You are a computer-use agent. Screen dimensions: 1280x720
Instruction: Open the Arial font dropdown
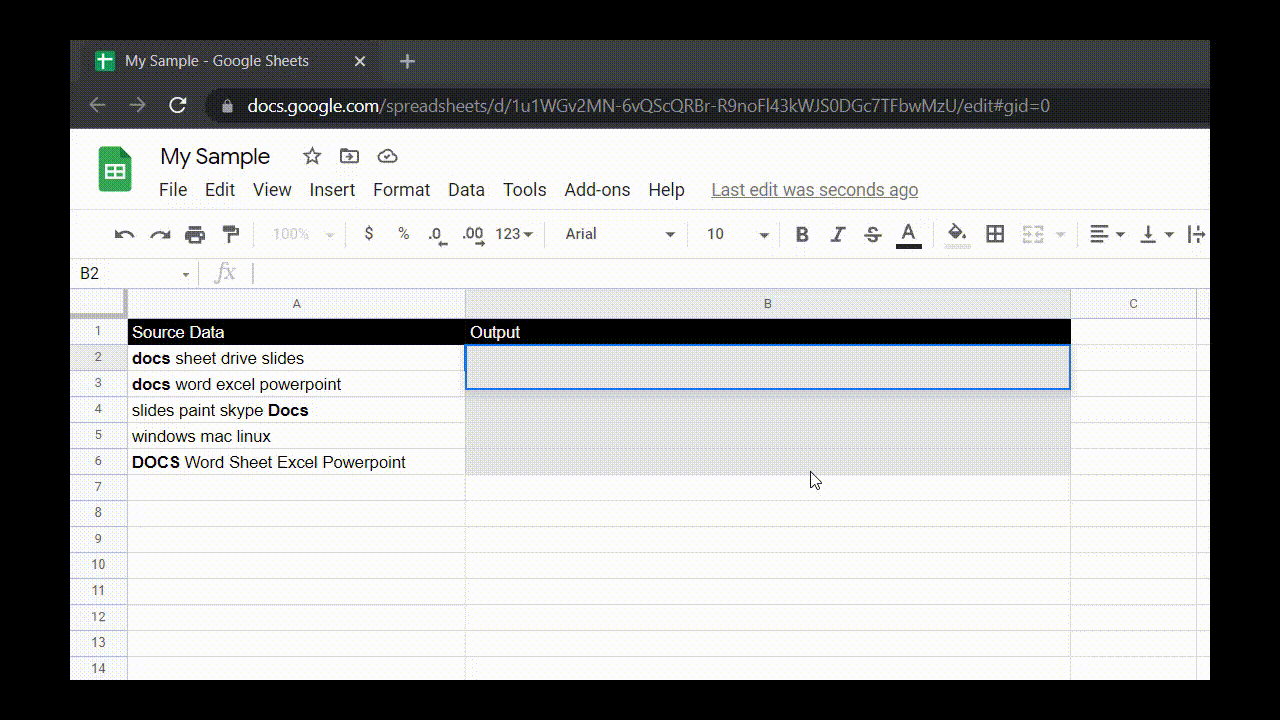point(620,234)
